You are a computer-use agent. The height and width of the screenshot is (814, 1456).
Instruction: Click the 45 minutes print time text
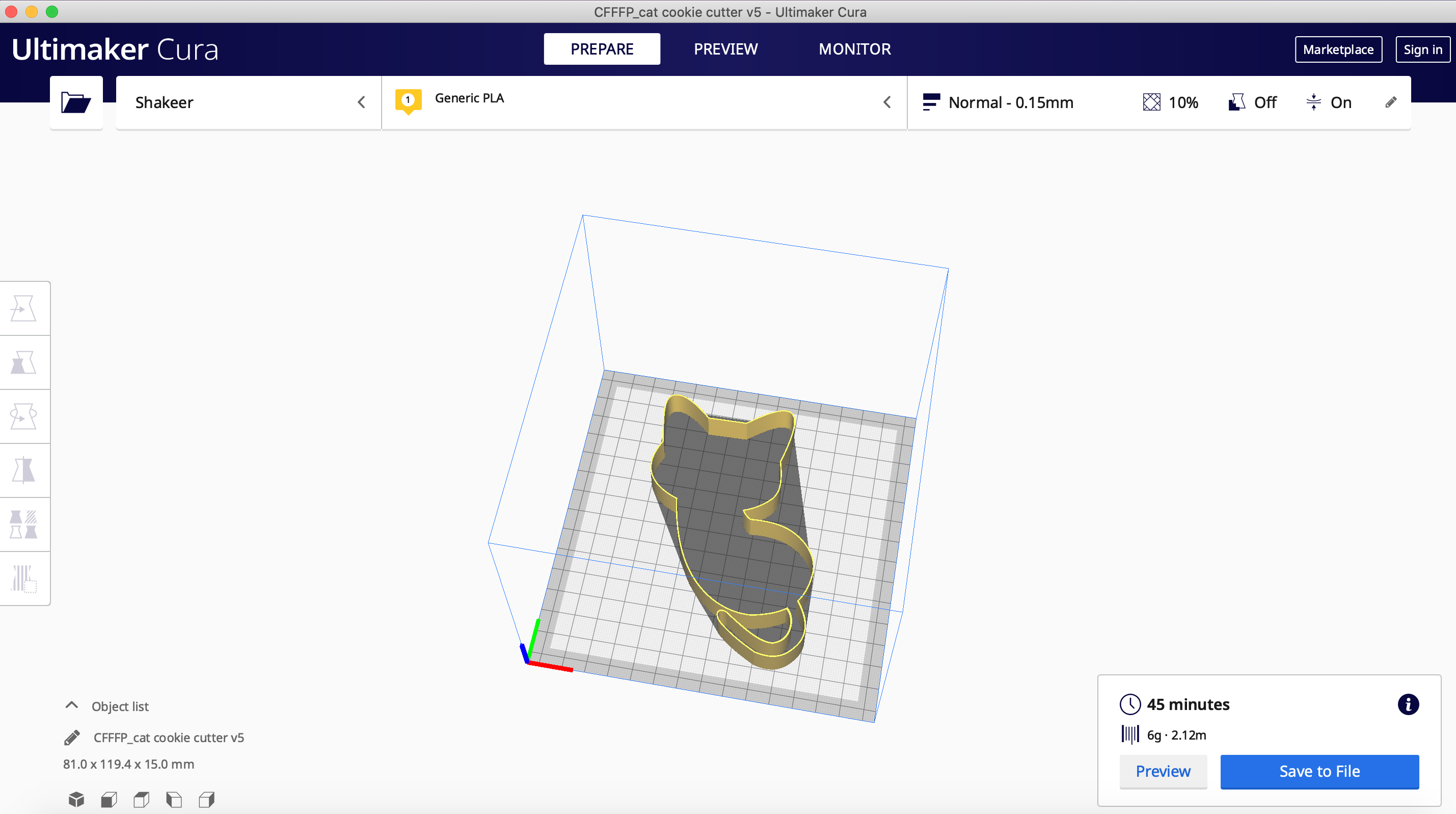coord(1188,705)
